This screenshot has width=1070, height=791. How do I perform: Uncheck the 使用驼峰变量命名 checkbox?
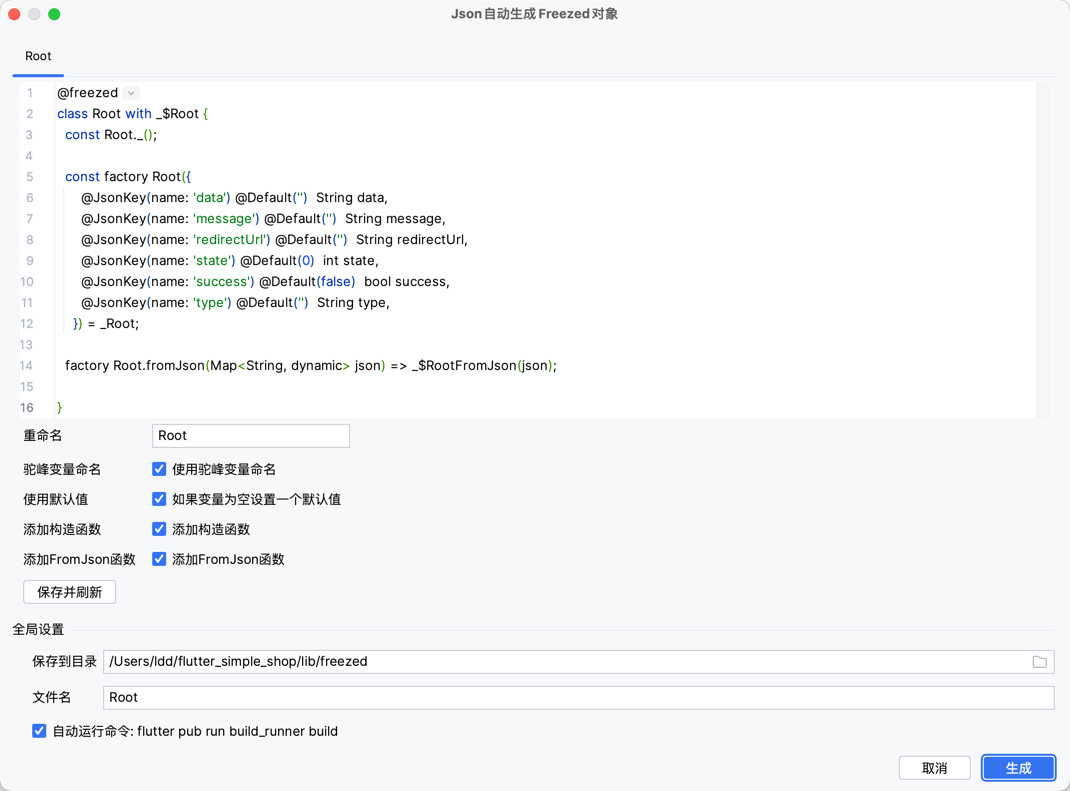tap(159, 469)
